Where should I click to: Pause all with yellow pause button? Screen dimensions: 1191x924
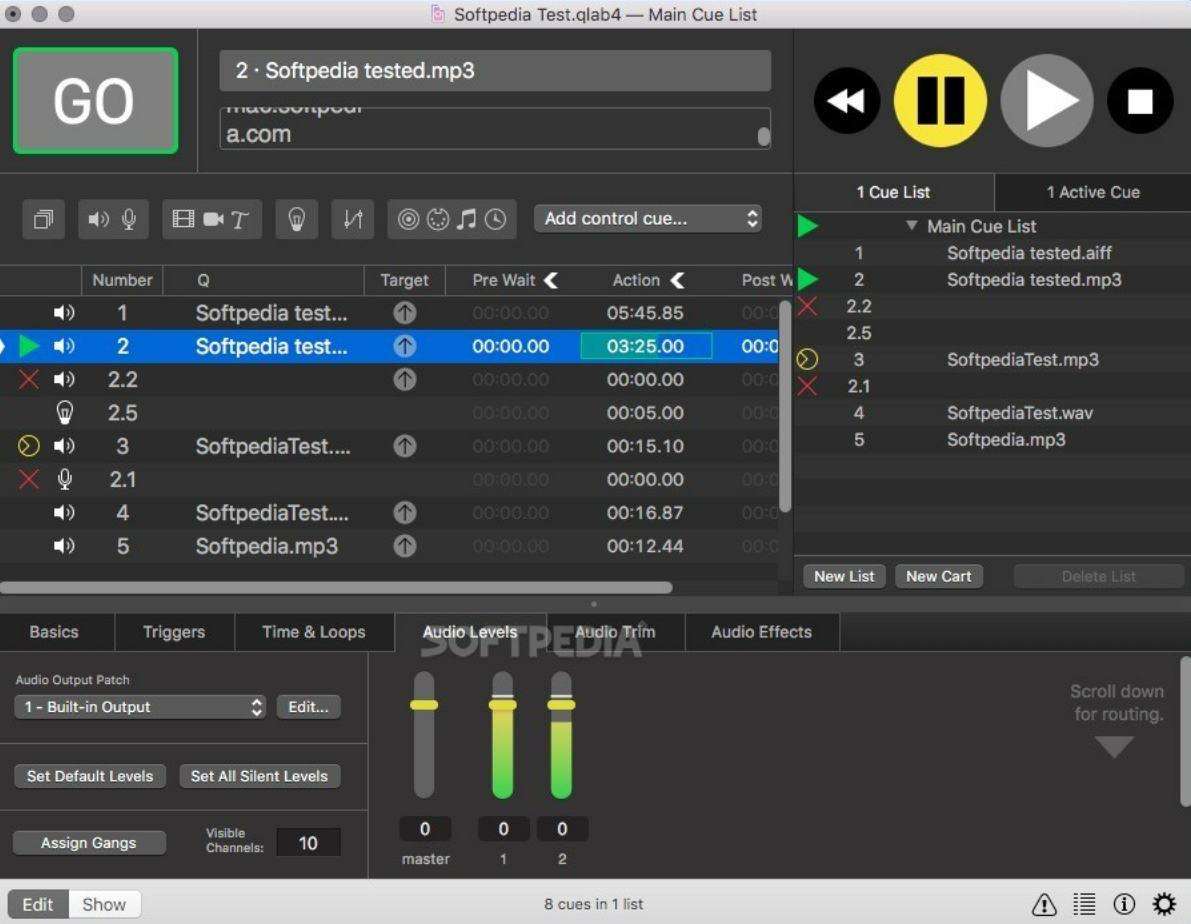coord(940,100)
